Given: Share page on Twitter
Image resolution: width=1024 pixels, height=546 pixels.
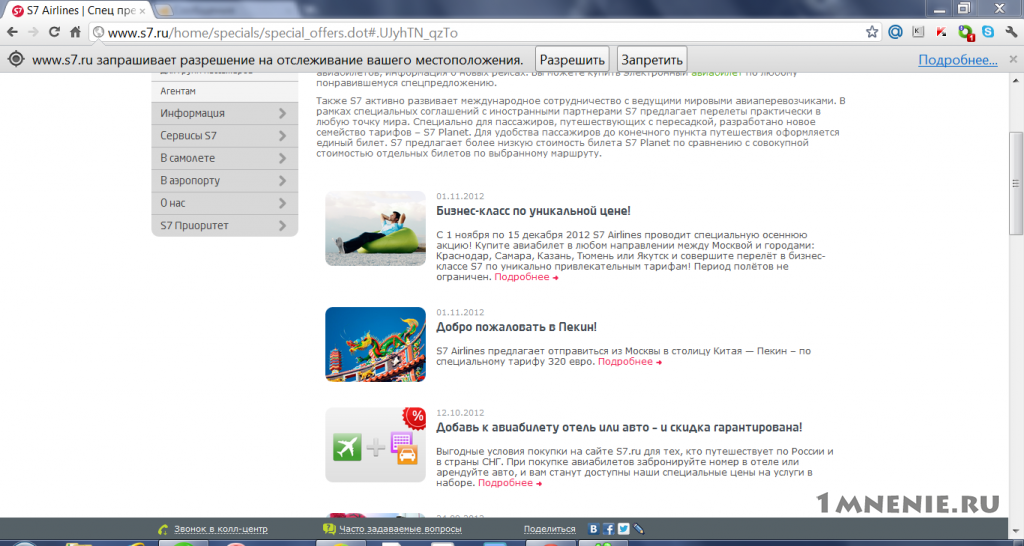Looking at the screenshot, I should pos(624,529).
